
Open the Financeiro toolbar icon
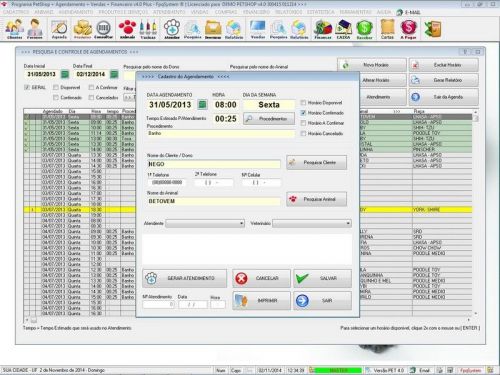click(x=323, y=29)
